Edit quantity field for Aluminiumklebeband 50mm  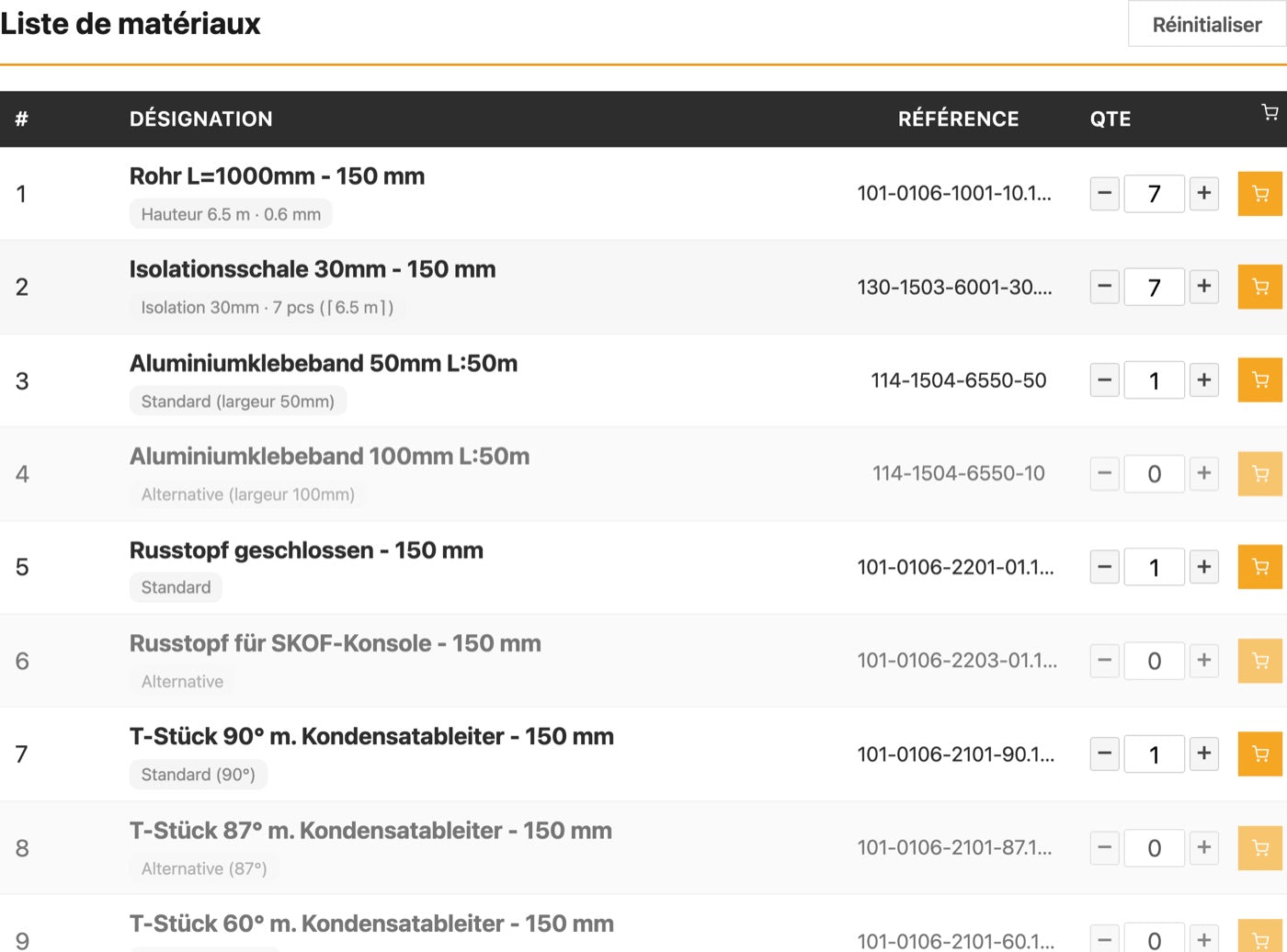[x=1155, y=380]
